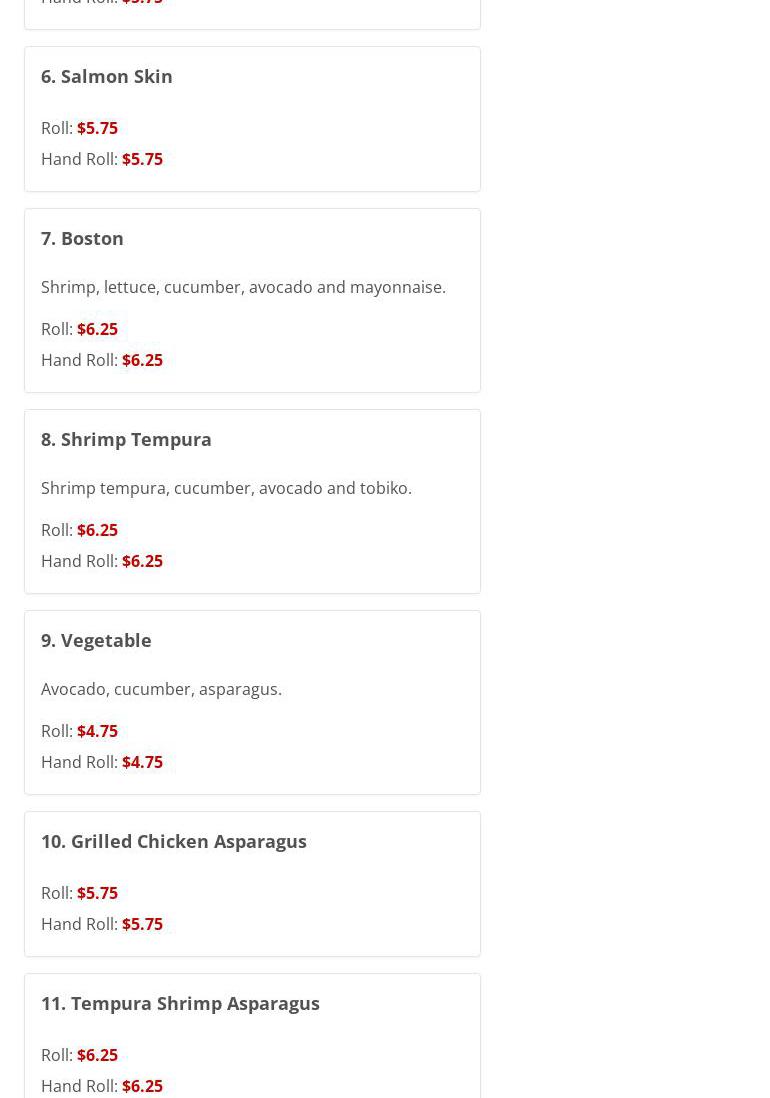Open the Salmon Skin menu item
The image size is (770, 1098).
(107, 76)
